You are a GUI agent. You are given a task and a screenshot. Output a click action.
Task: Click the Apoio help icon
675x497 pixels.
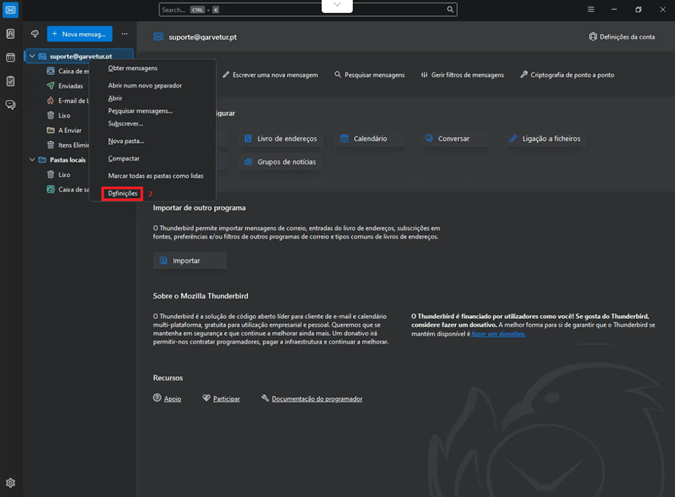coord(157,398)
